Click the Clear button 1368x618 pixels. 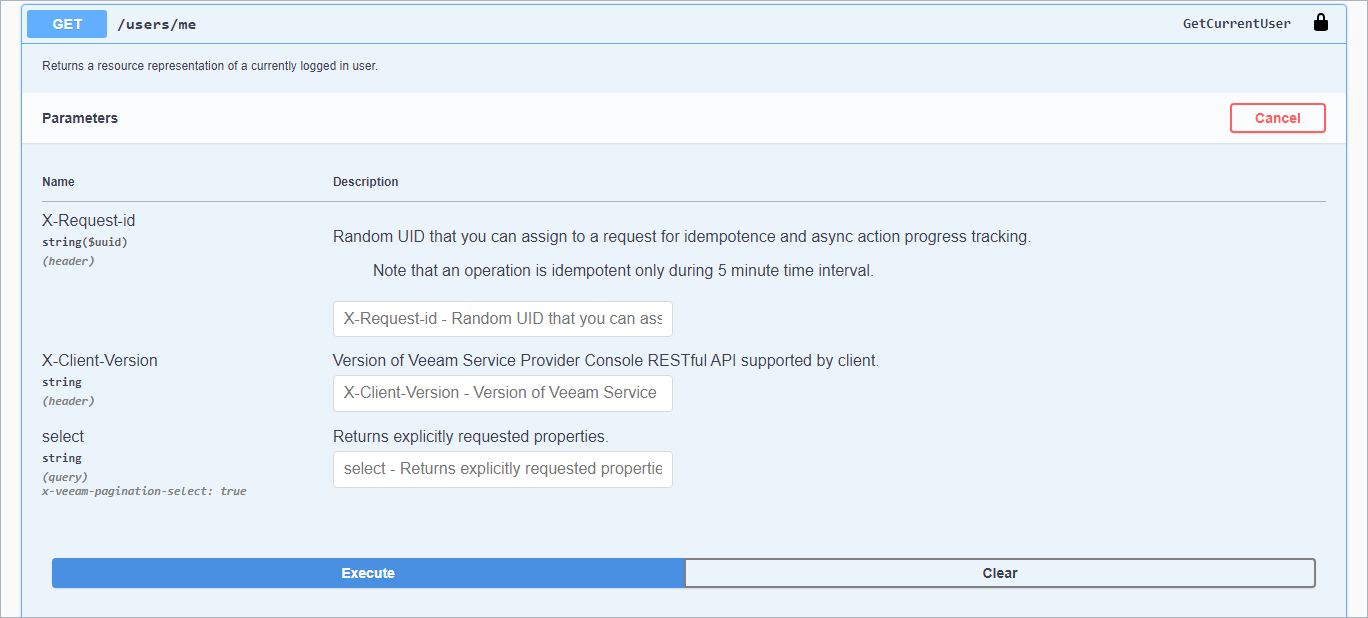point(999,573)
